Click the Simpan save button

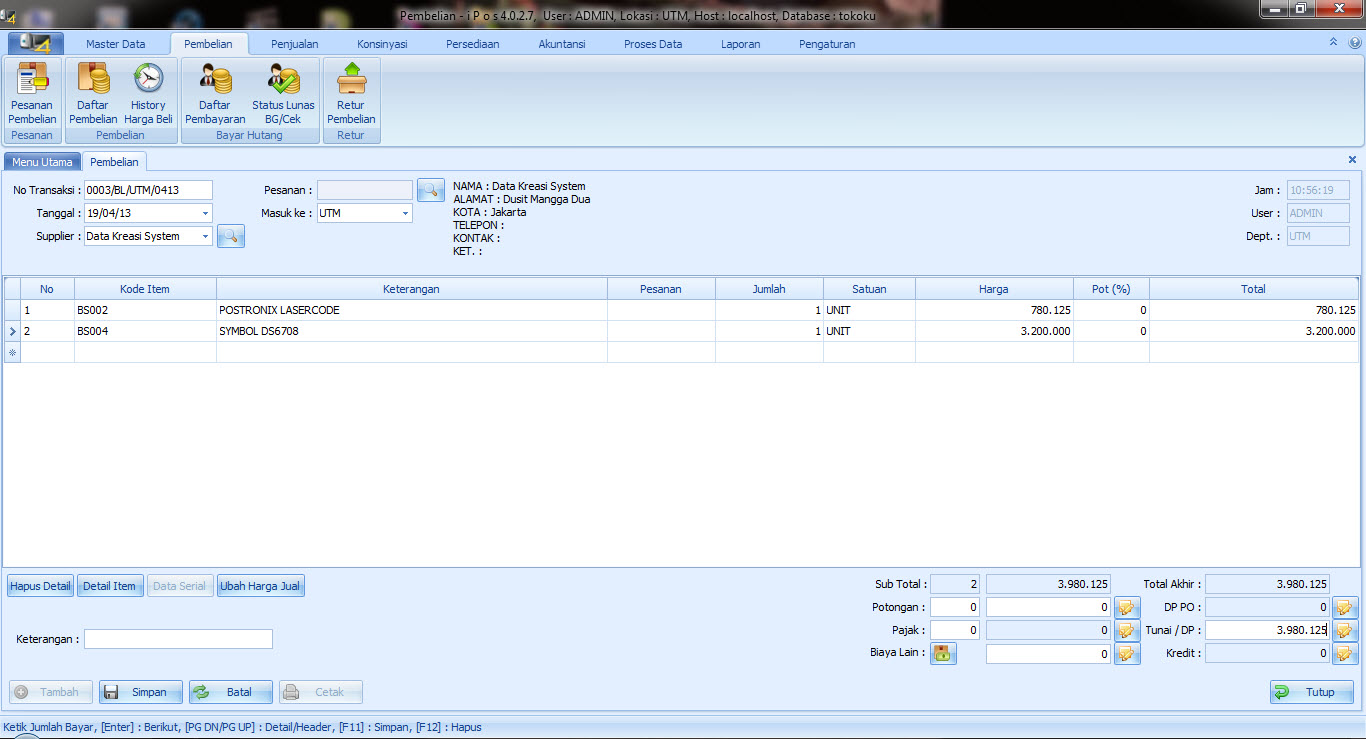pyautogui.click(x=141, y=692)
